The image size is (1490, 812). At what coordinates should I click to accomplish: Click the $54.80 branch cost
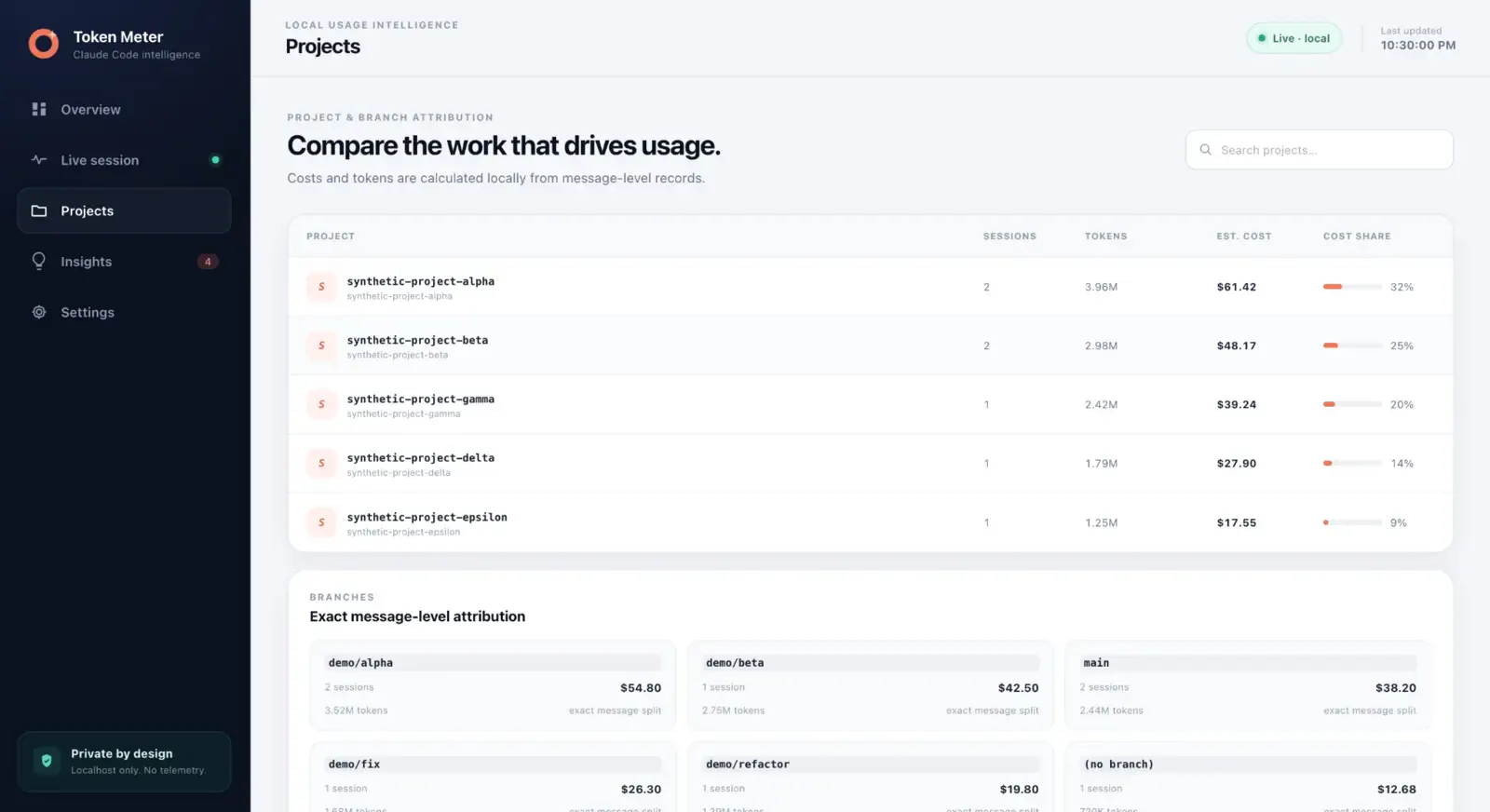641,688
